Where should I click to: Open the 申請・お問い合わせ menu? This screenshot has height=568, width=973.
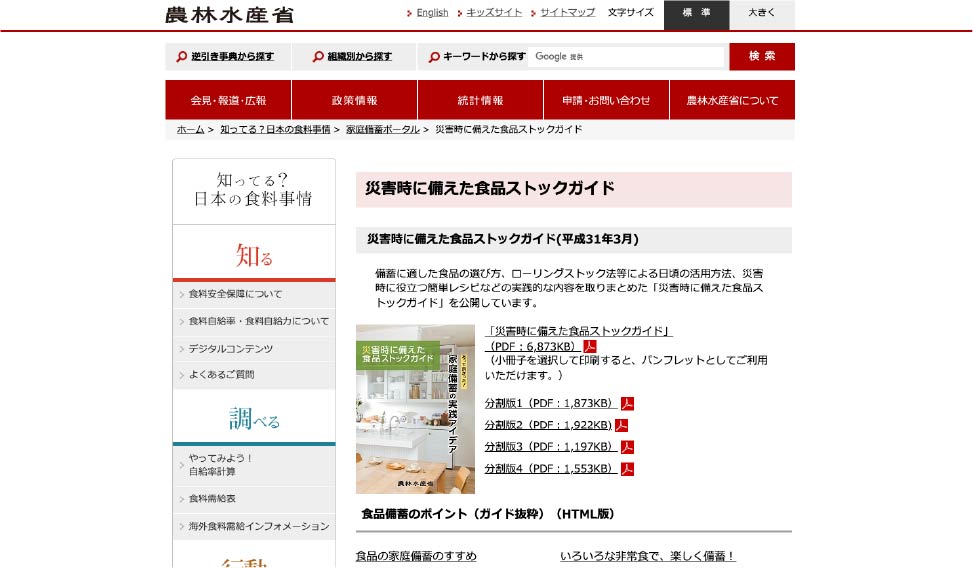[x=606, y=100]
